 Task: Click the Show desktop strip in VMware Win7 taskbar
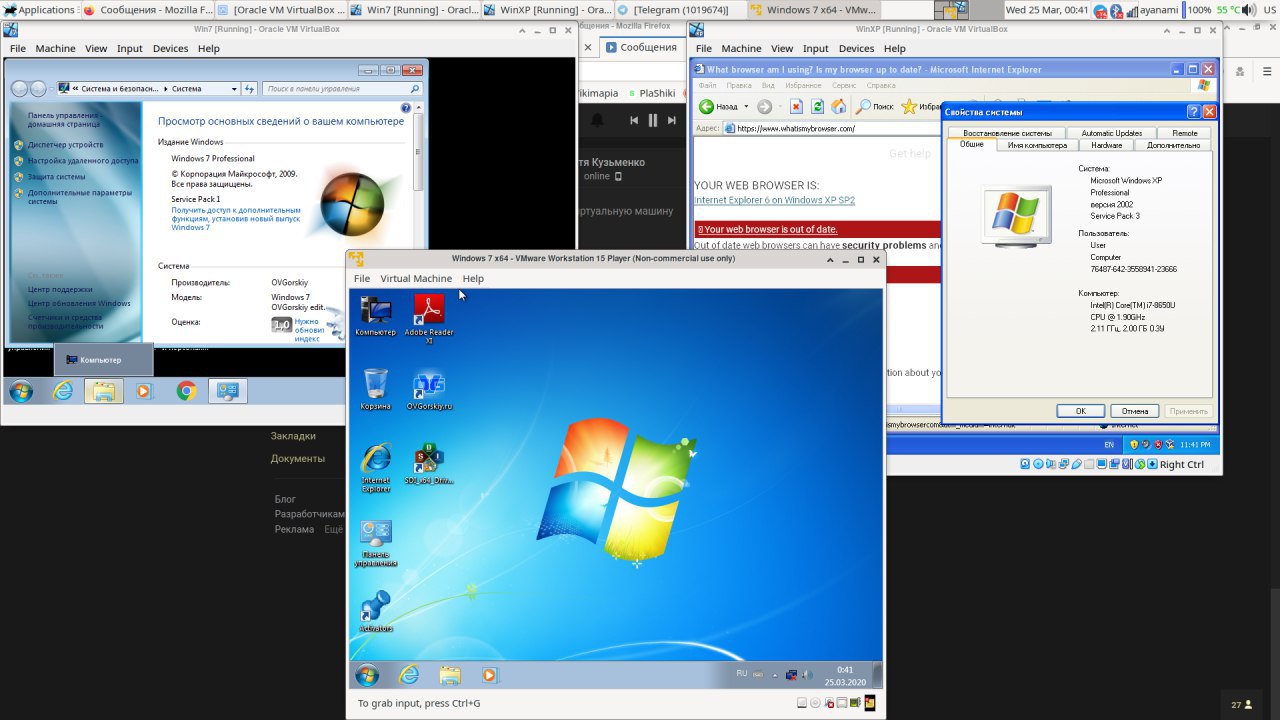[877, 675]
